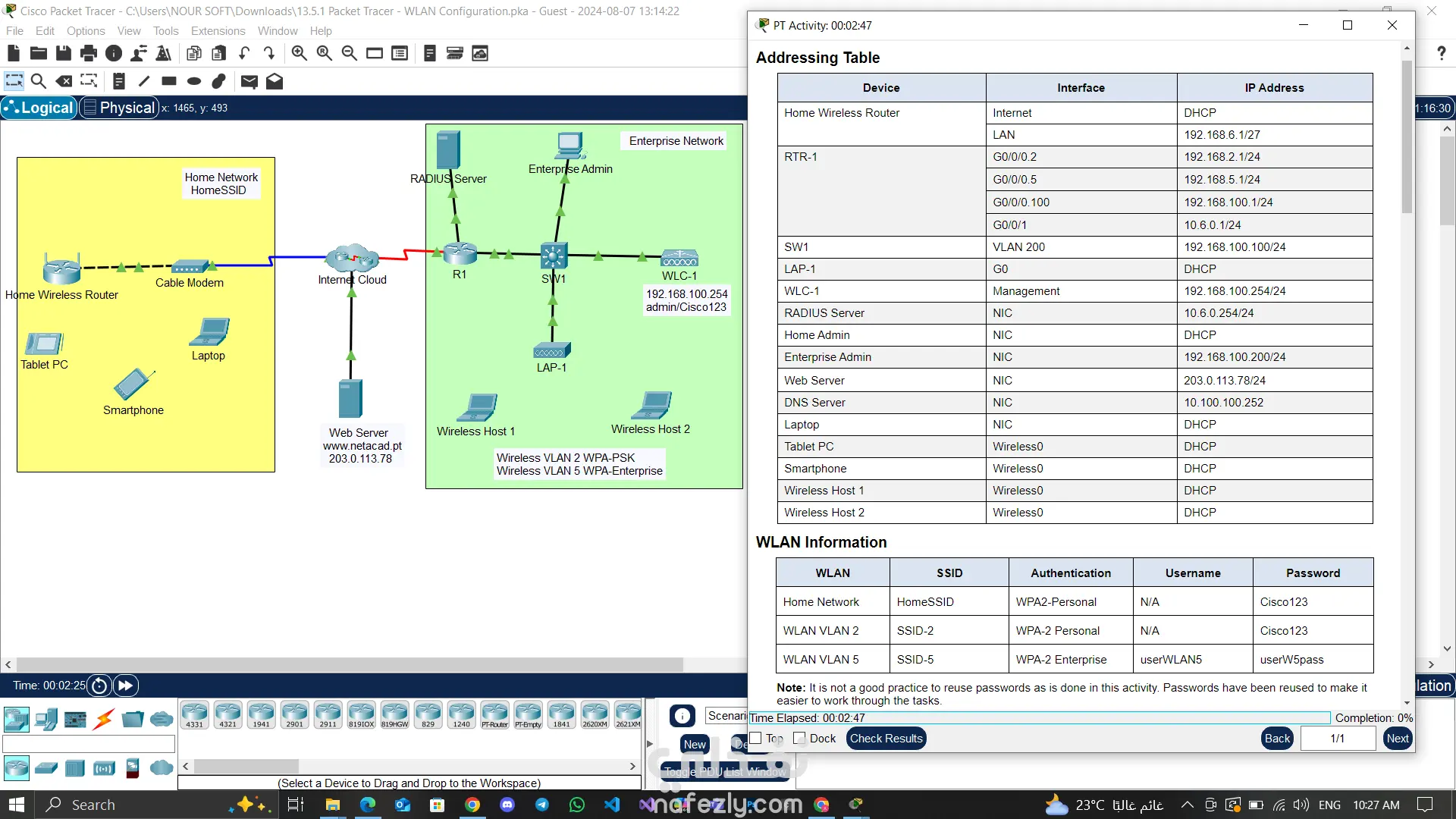
Task: Click the Zoom In toolbar icon
Action: tap(299, 53)
